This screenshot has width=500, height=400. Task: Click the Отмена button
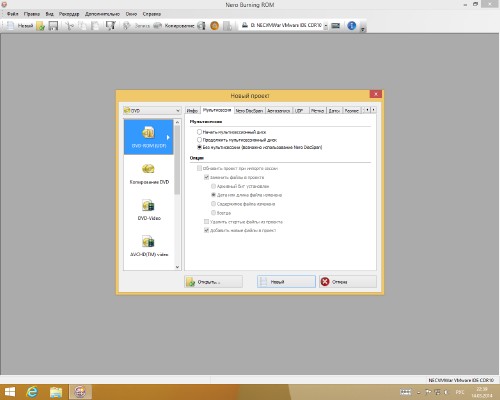348,282
